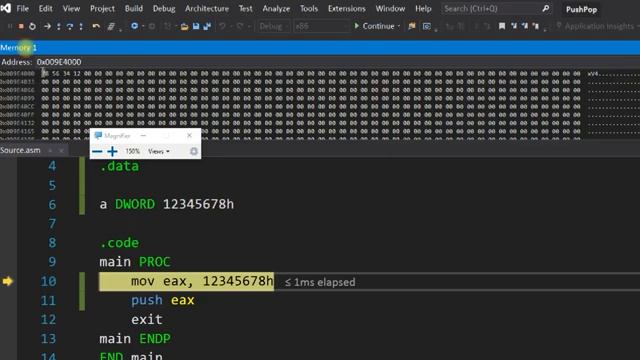The image size is (640, 360).
Task: Click the '.code' directive on line 8
Action: 119,243
